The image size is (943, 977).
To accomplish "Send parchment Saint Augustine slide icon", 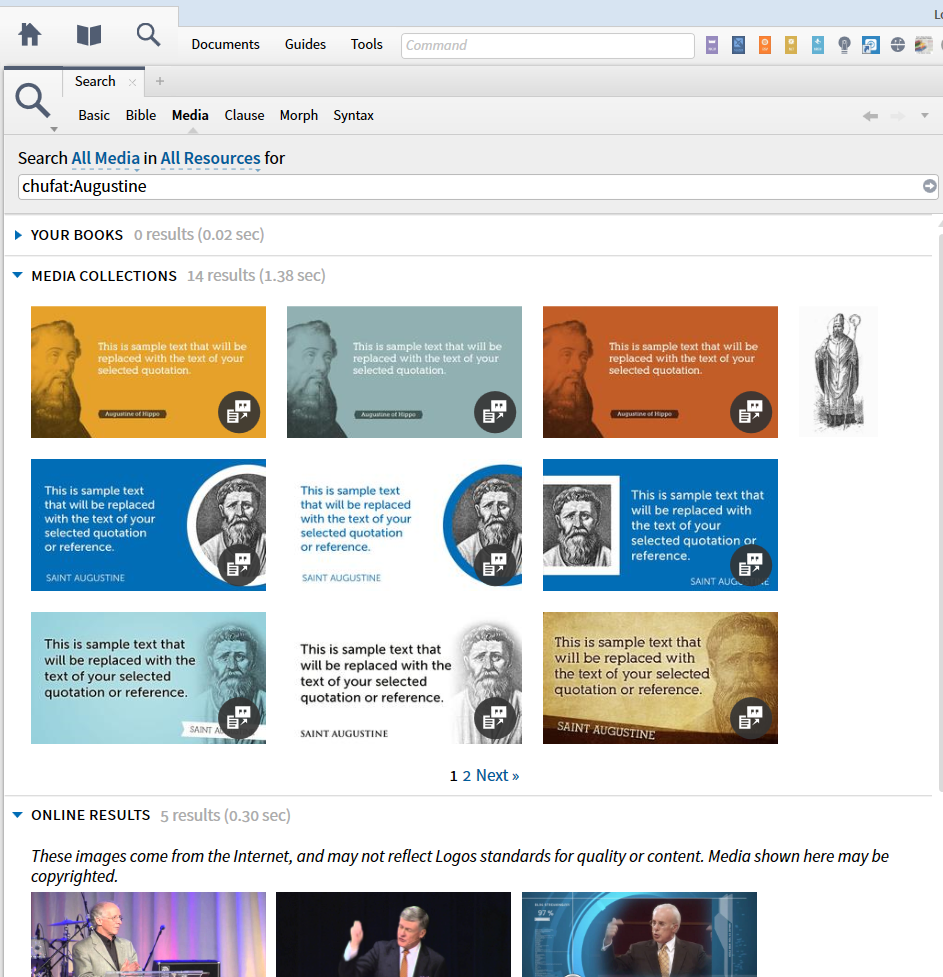I will [751, 718].
